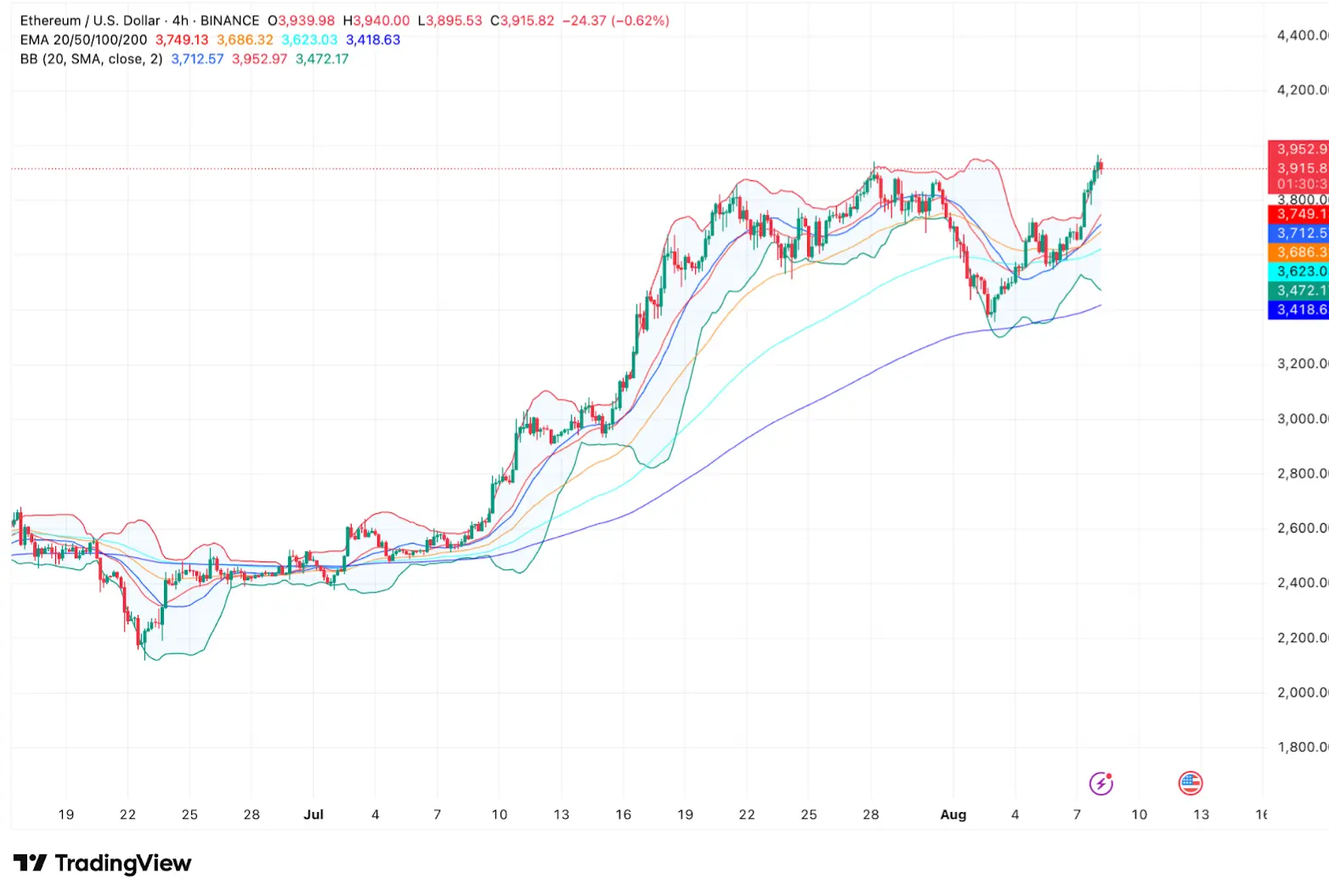Viewport: 1329px width, 896px height.
Task: Click the 3,000.00 price scale label
Action: [1303, 419]
